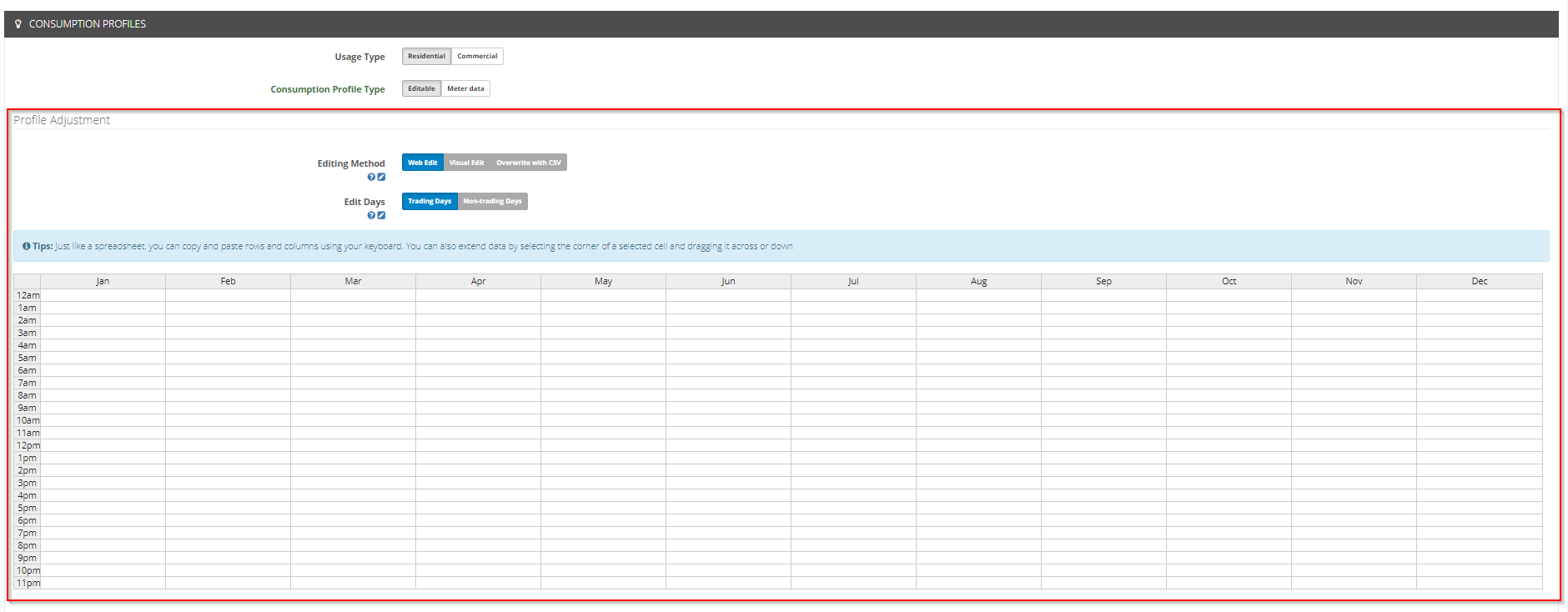Select Overwrite with CSV option

click(529, 163)
